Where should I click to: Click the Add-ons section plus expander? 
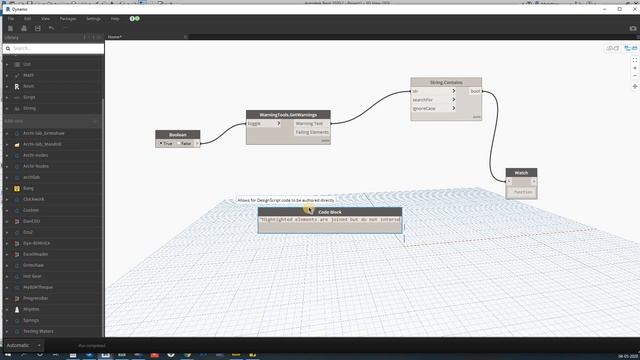pos(95,121)
